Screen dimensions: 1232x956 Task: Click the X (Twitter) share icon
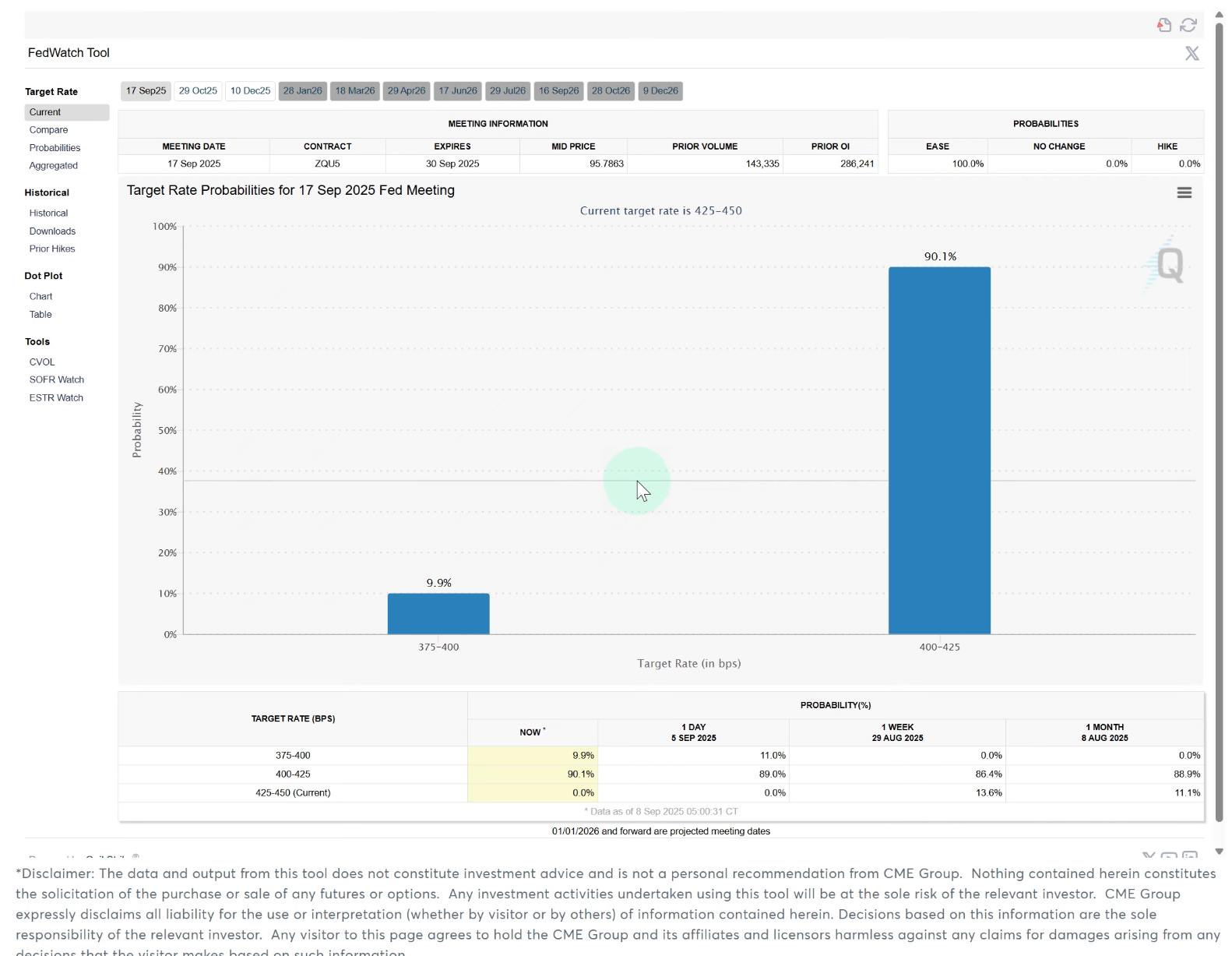tap(1192, 53)
